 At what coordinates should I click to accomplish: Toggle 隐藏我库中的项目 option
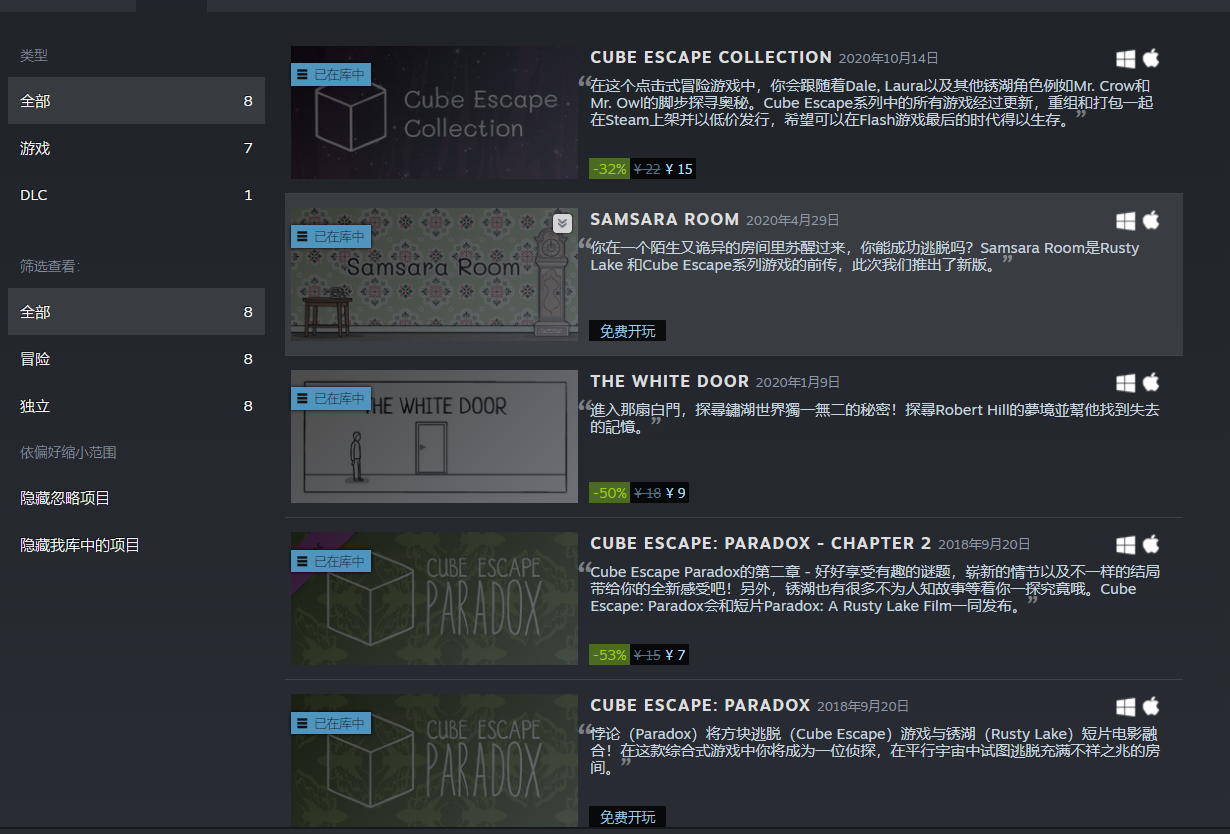pos(80,545)
